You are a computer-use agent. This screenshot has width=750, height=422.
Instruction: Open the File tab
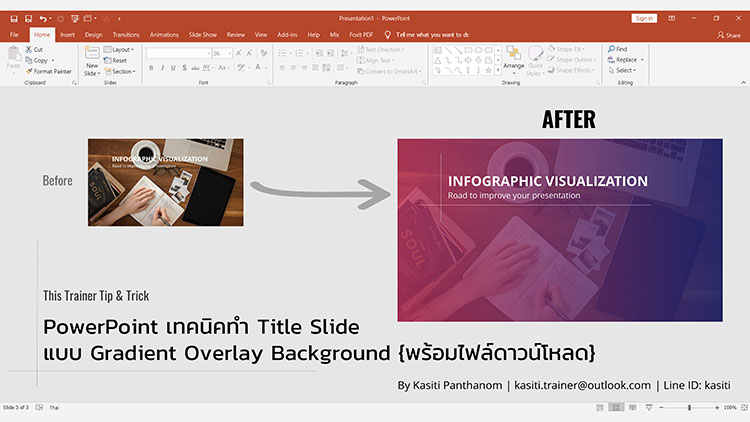coord(14,34)
